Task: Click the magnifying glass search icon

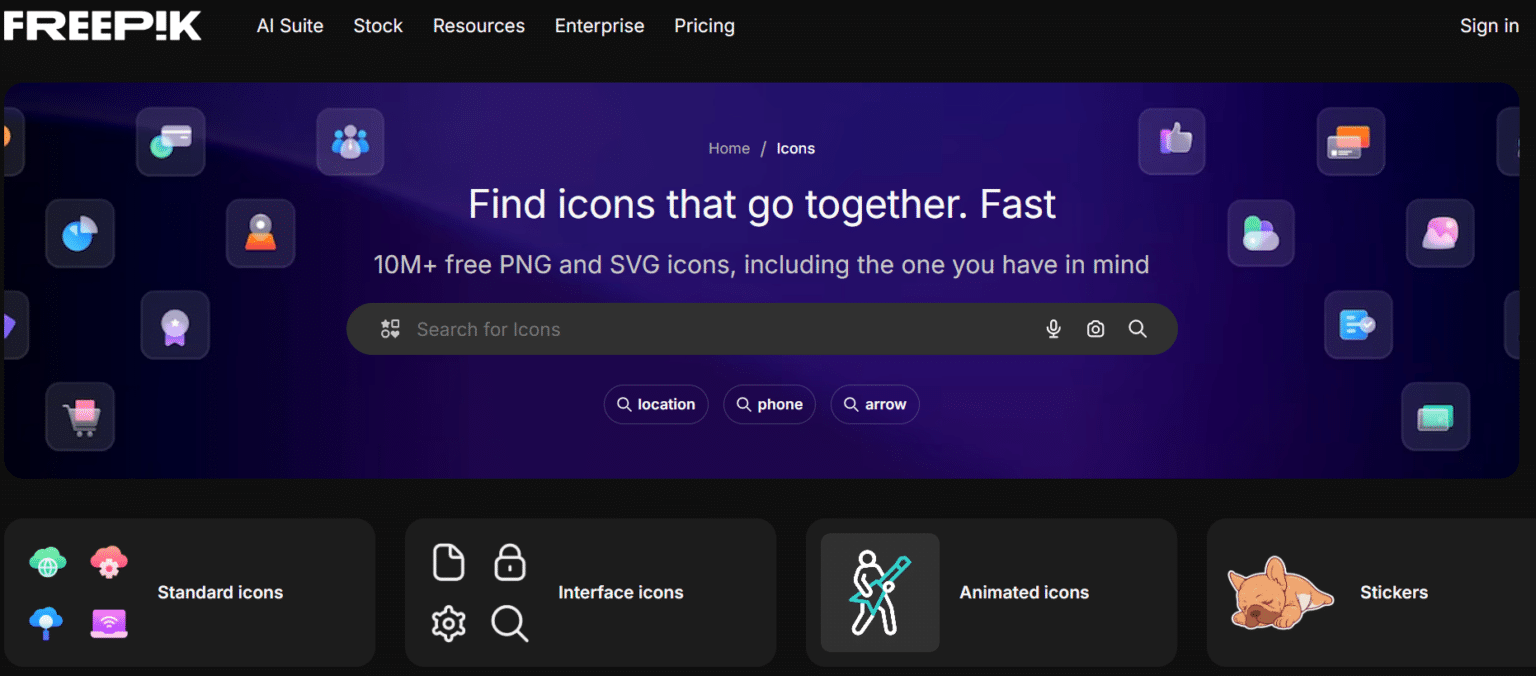Action: pos(1137,328)
